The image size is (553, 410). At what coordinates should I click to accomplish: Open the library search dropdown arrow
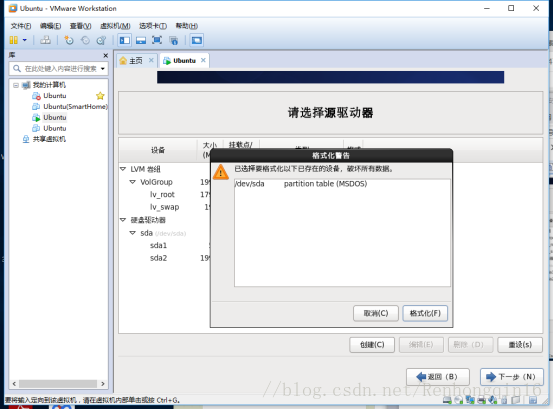pyautogui.click(x=103, y=68)
